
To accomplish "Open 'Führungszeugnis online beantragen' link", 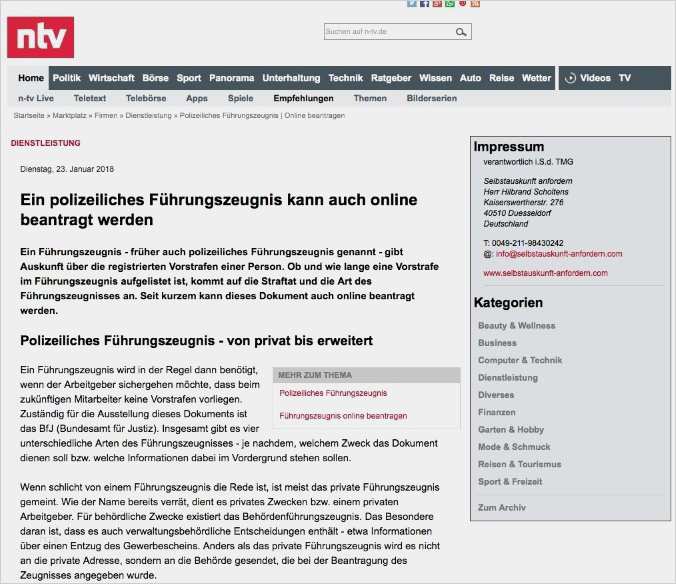I will tap(343, 415).
